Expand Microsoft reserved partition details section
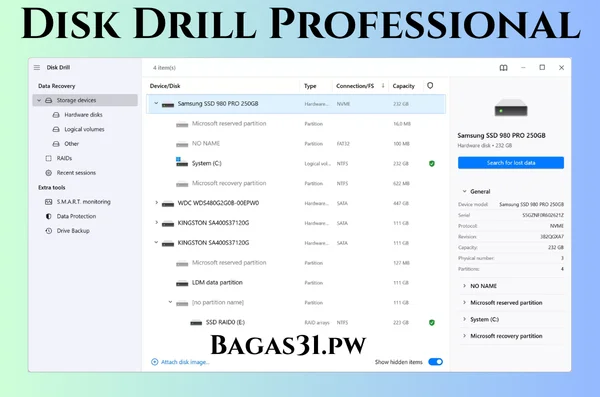The height and width of the screenshot is (397, 600). pos(465,302)
